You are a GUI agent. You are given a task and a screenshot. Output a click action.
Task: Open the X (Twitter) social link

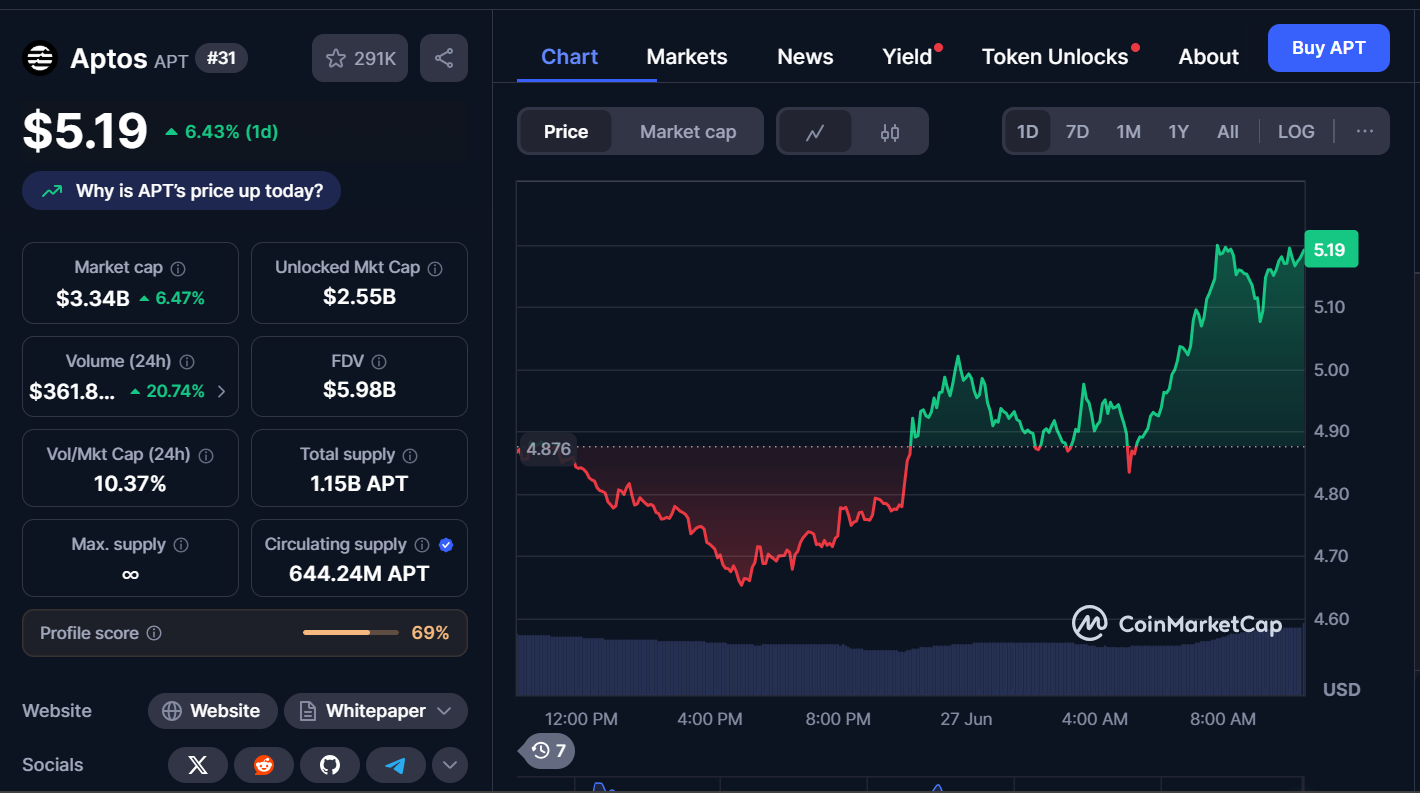click(x=198, y=765)
